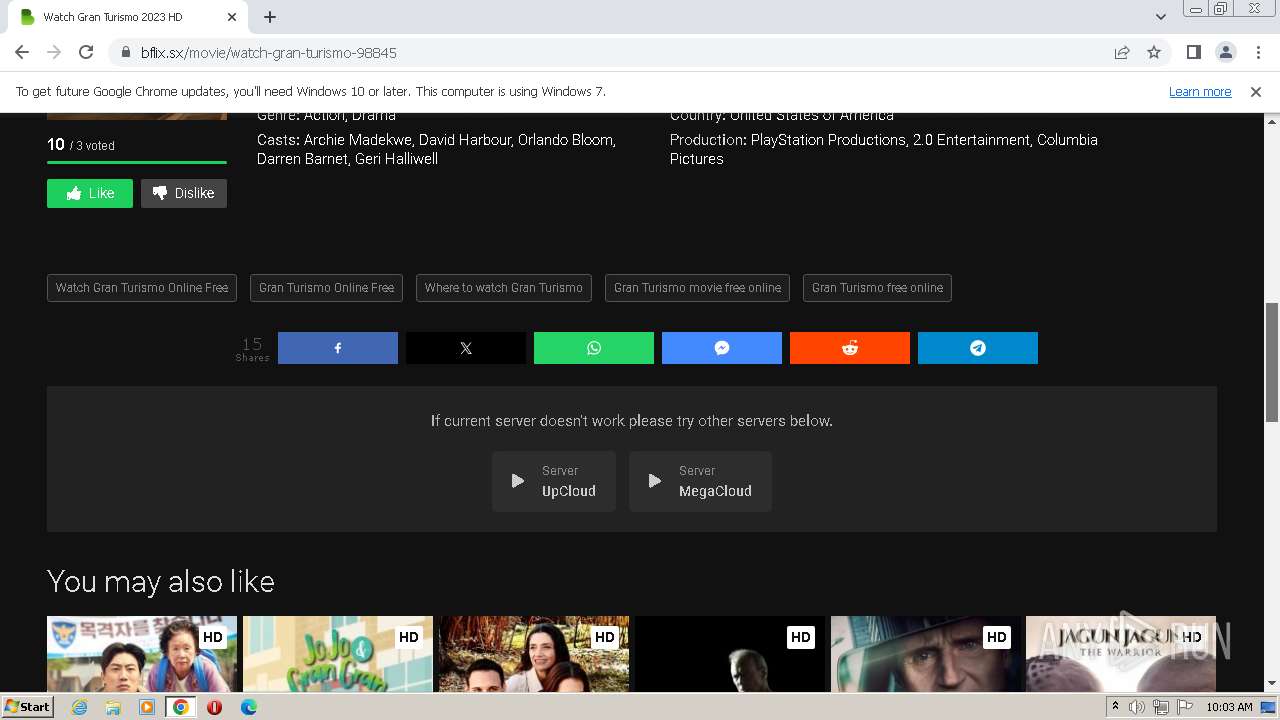Viewport: 1280px width, 720px height.
Task: Share the movie via Messenger
Action: [x=722, y=348]
